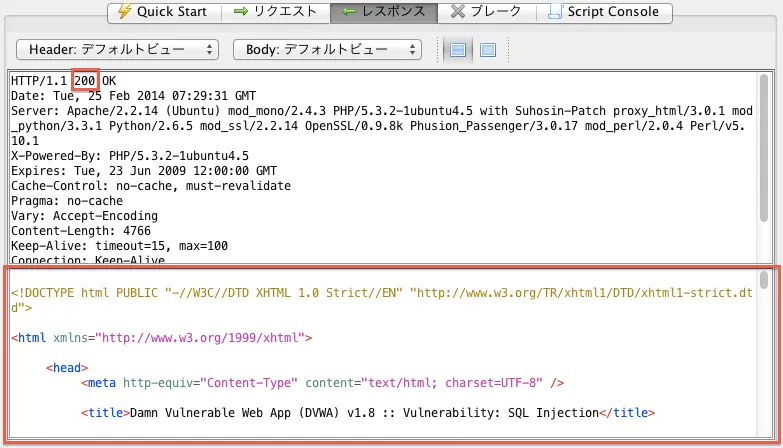Viewport: 783px width, 448px height.
Task: Click the left arrow response icon
Action: tap(347, 12)
